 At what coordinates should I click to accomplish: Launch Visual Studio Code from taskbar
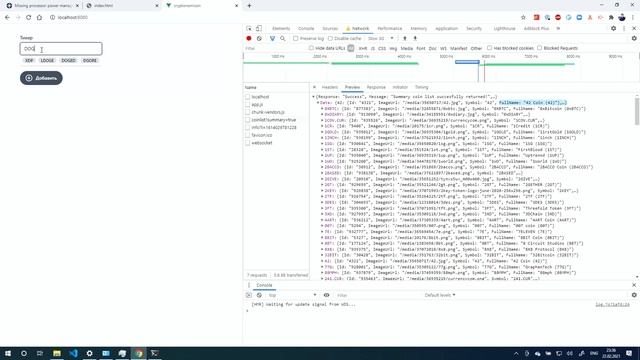click(x=73, y=353)
